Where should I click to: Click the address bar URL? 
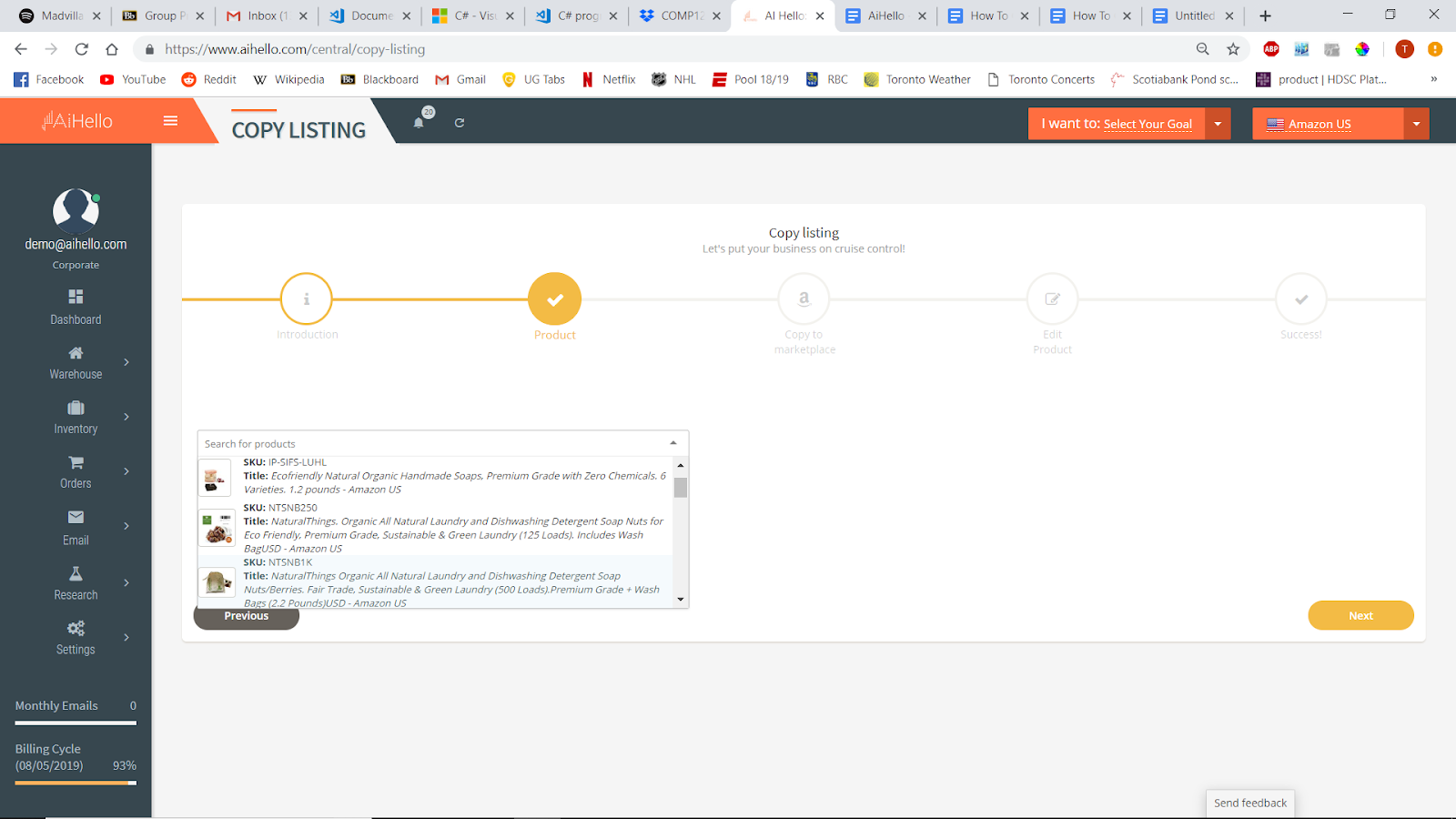295,49
